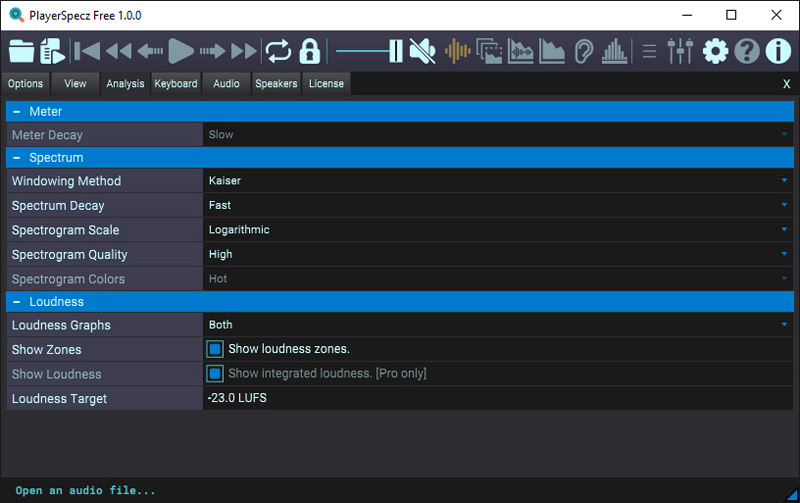This screenshot has width=800, height=503.
Task: Click the open folder icon
Action: click(21, 50)
